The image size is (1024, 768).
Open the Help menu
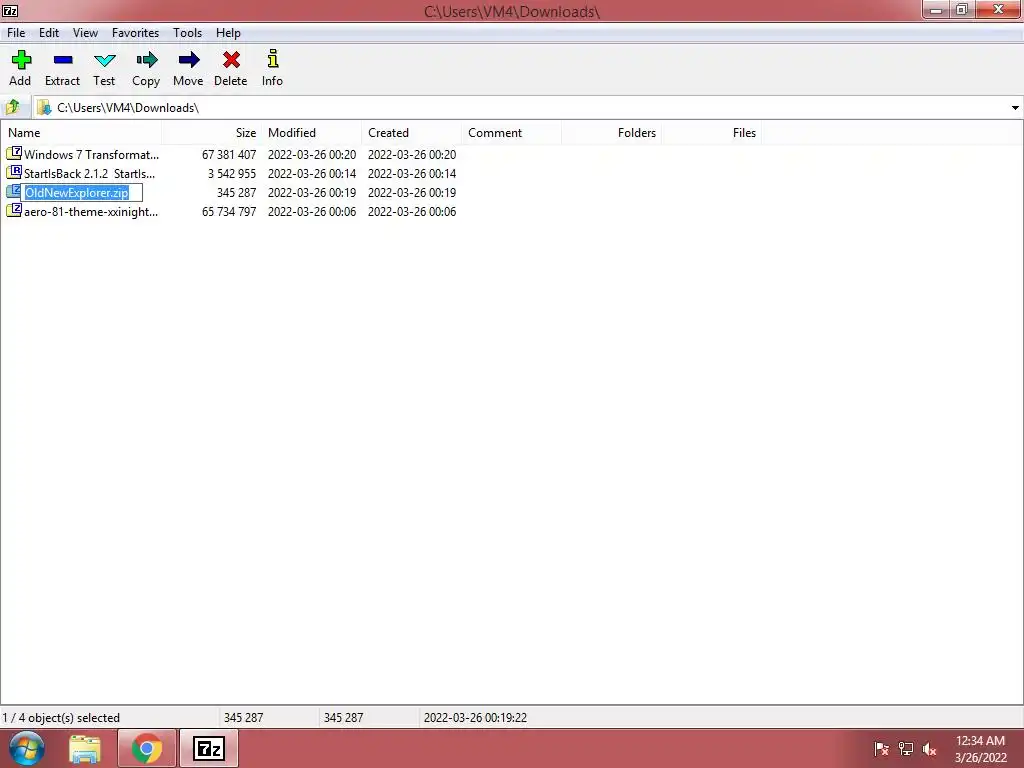(x=229, y=33)
